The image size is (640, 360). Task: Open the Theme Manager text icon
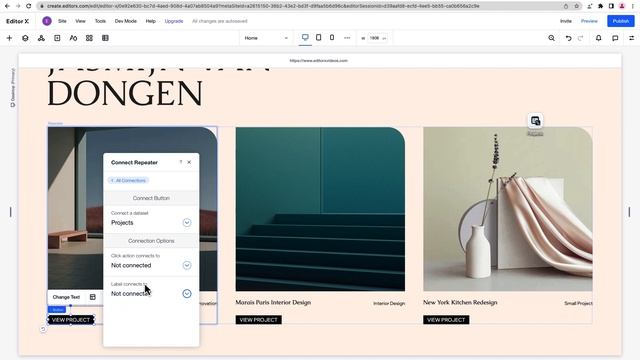pyautogui.click(x=73, y=38)
